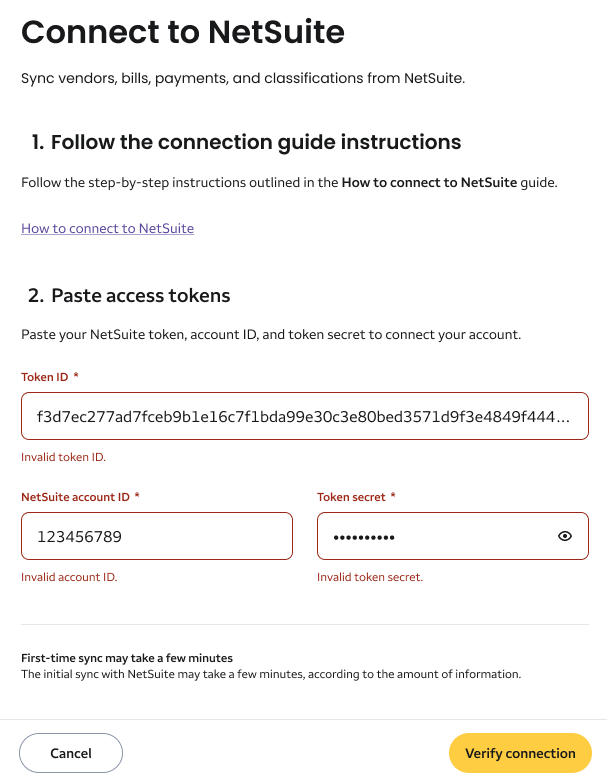Click the Verify connection button
Viewport: 607px width, 784px height.
point(520,753)
